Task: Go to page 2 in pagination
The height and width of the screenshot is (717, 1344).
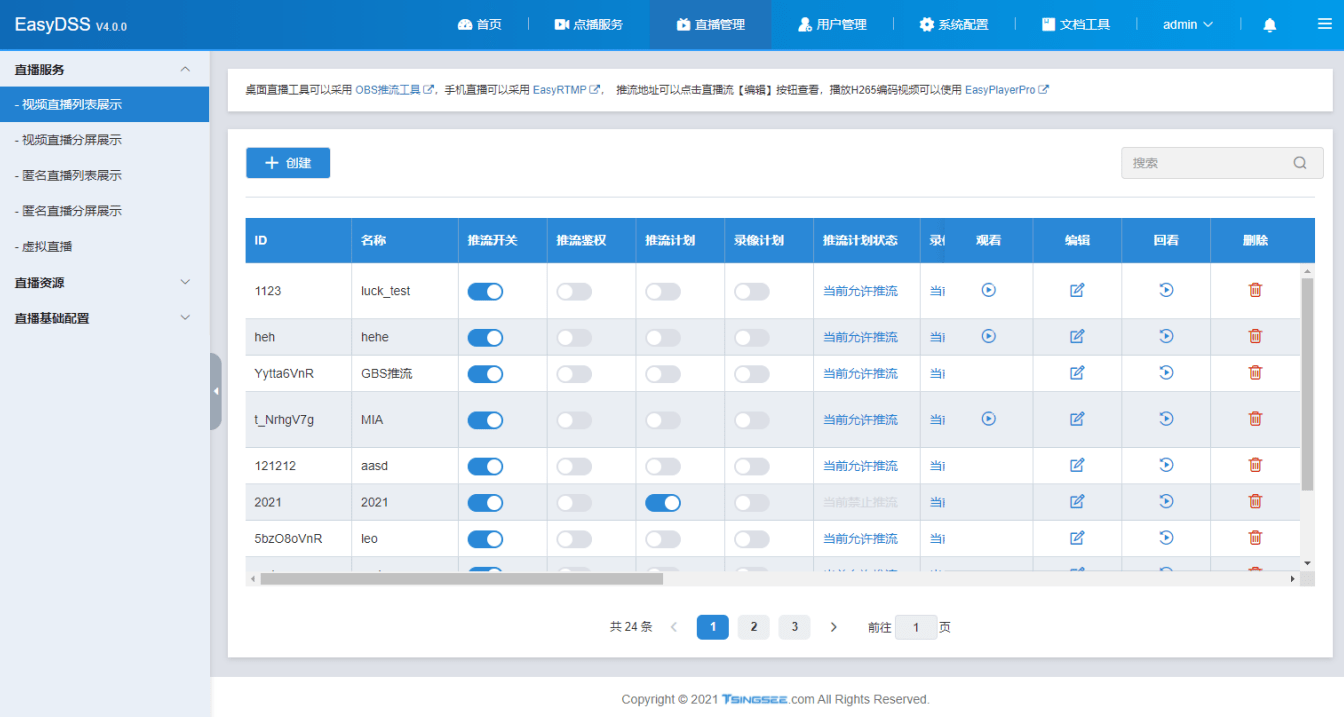Action: pyautogui.click(x=754, y=627)
